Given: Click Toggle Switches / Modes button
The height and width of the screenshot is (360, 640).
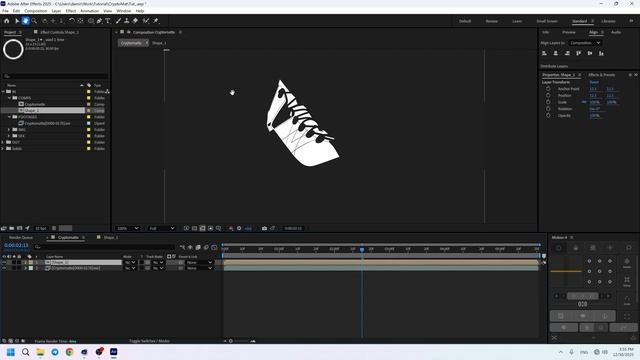Looking at the screenshot, I should [149, 341].
